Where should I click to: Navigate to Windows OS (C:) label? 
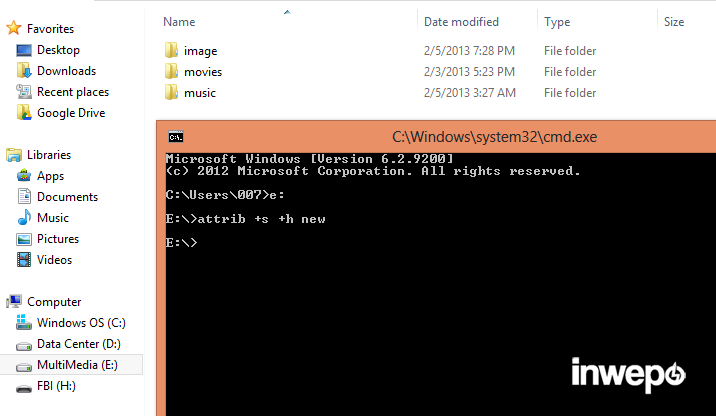tap(81, 323)
